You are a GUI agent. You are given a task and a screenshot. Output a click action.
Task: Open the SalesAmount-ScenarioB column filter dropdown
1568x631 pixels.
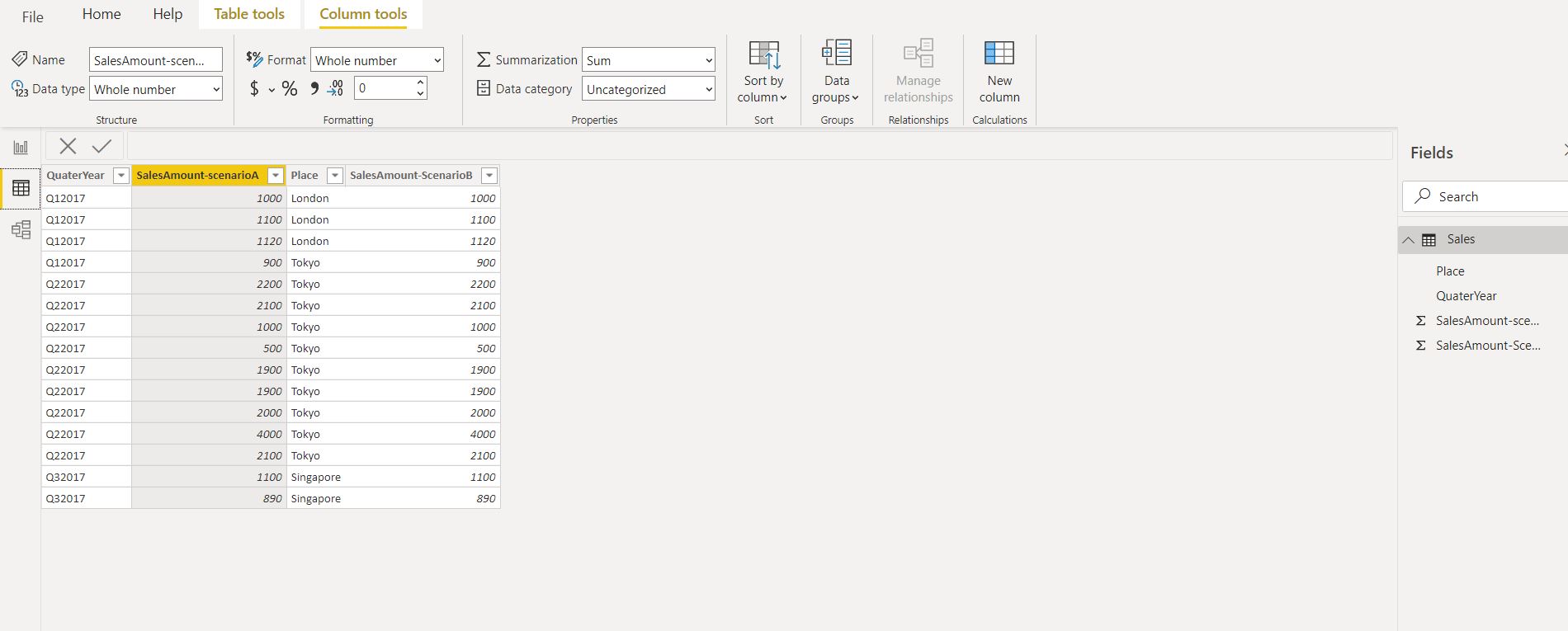pyautogui.click(x=489, y=176)
